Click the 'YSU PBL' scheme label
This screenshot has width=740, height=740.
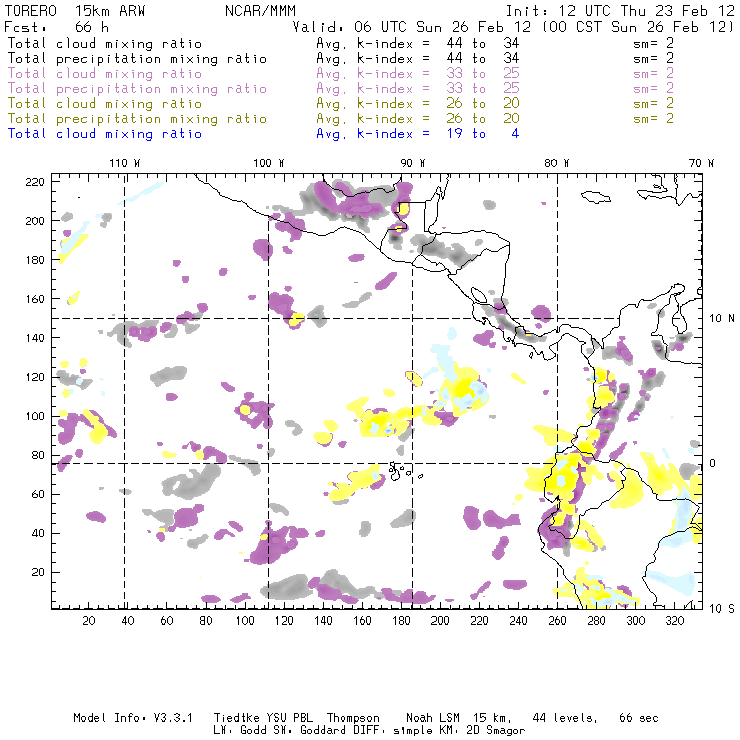click(x=289, y=718)
